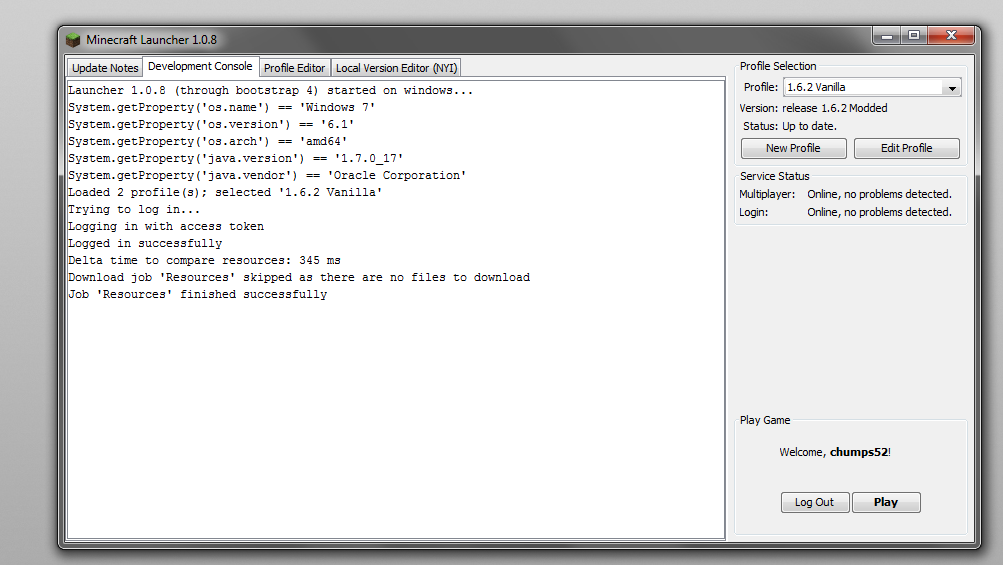Select the os.name 'Windows 7' console line
This screenshot has height=565, width=1003.
click(x=221, y=107)
